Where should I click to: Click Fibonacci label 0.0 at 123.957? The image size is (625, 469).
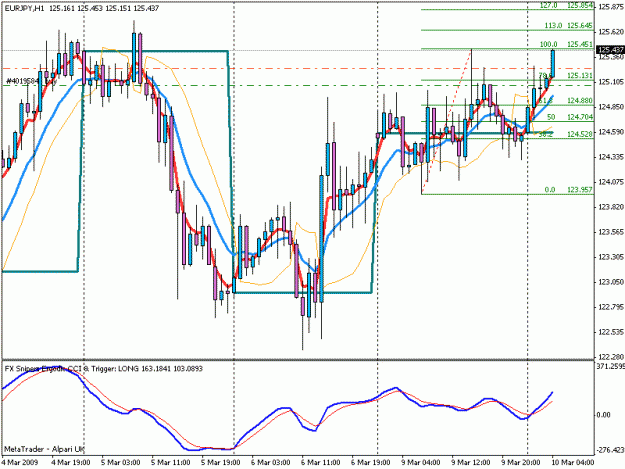(568, 190)
